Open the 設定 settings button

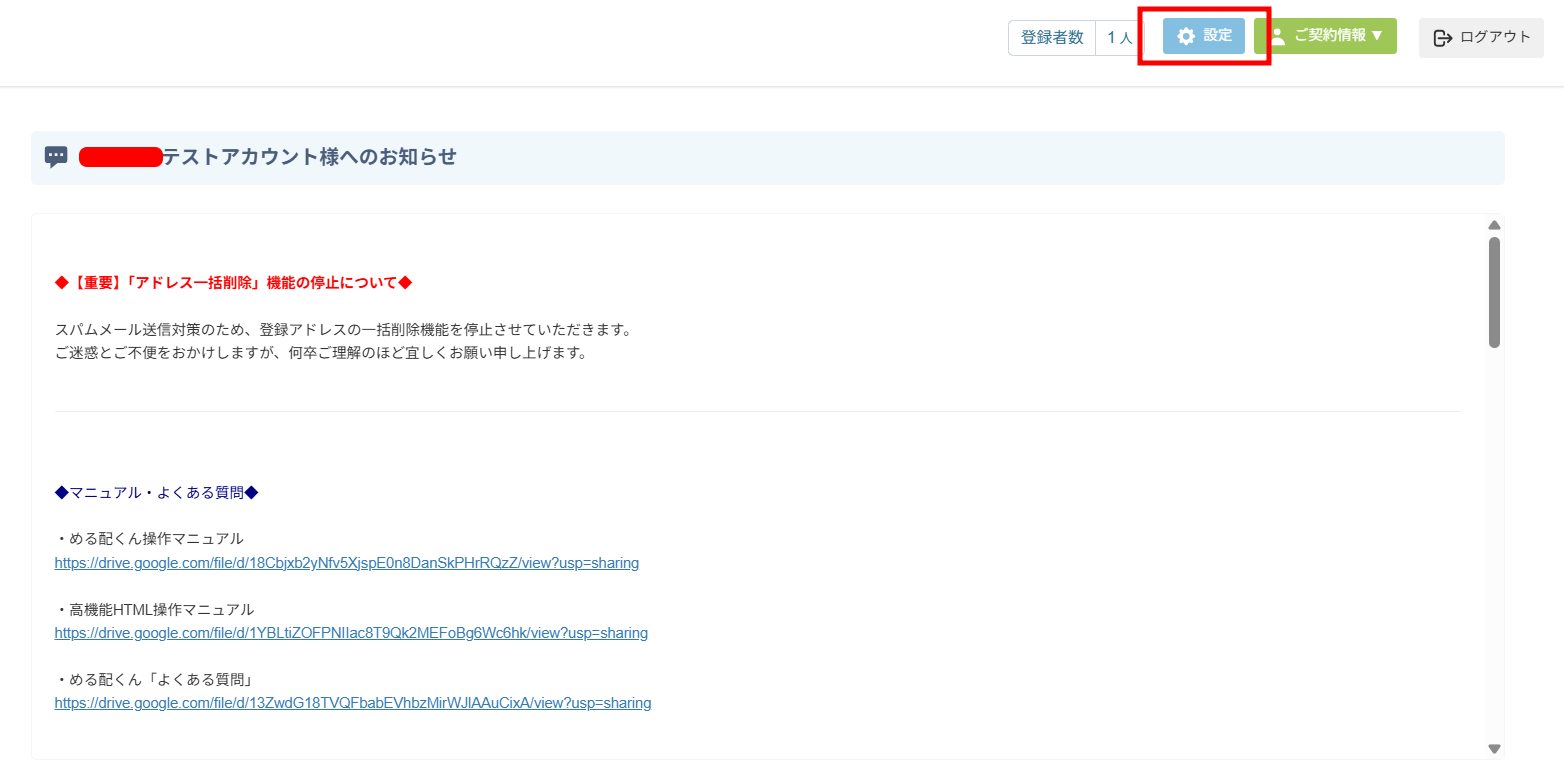[1204, 36]
